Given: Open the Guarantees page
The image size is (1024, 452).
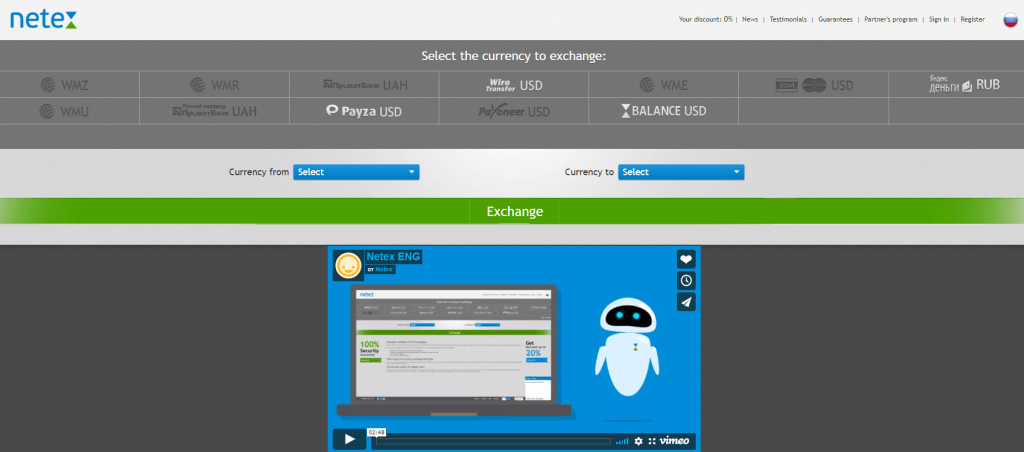Looking at the screenshot, I should [x=835, y=20].
